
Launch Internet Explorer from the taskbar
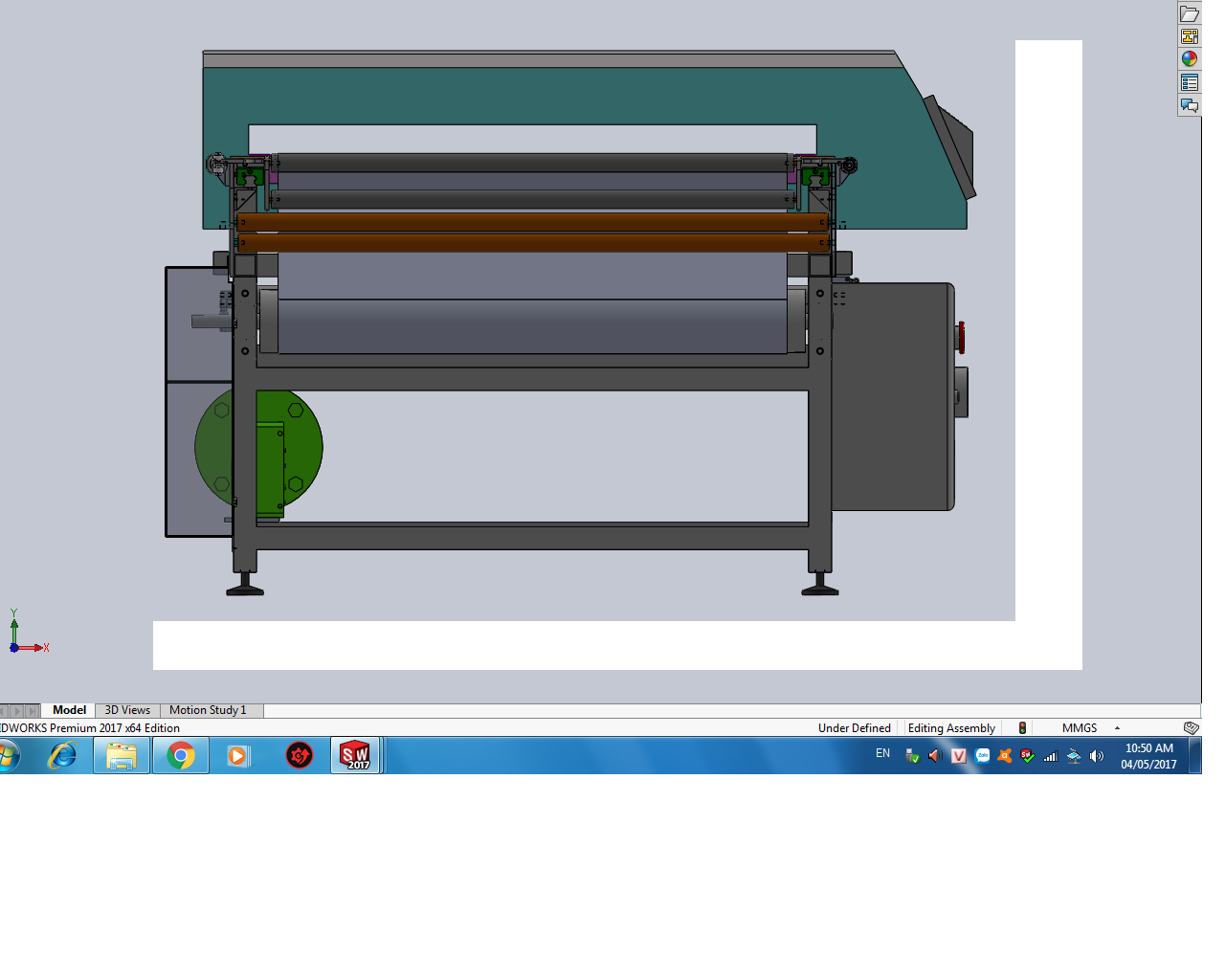[x=63, y=756]
